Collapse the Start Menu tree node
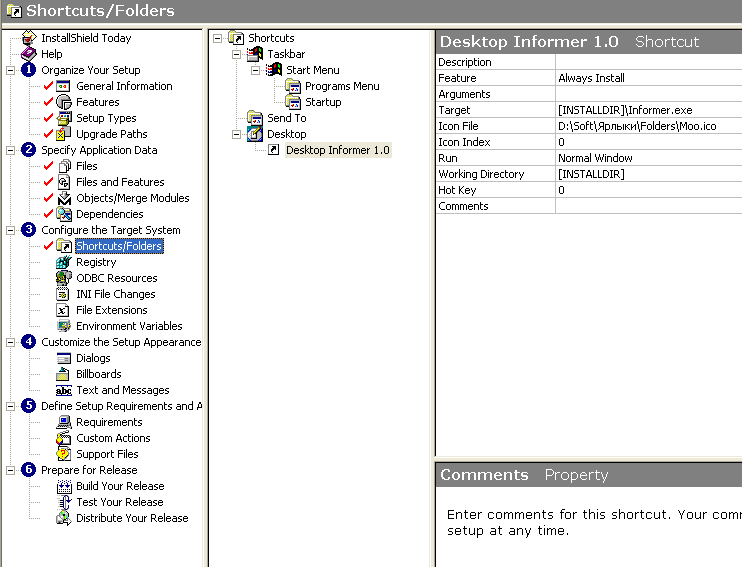742x567 pixels. (x=255, y=71)
